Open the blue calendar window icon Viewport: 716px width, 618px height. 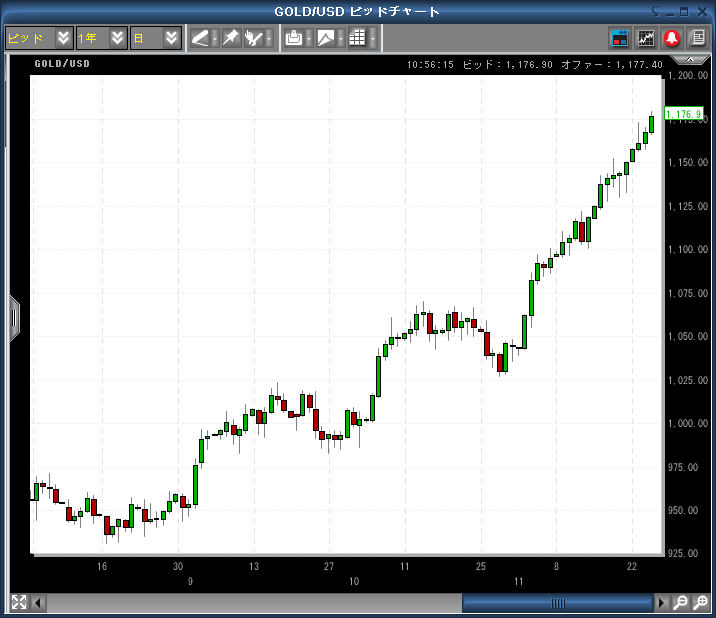(x=620, y=38)
